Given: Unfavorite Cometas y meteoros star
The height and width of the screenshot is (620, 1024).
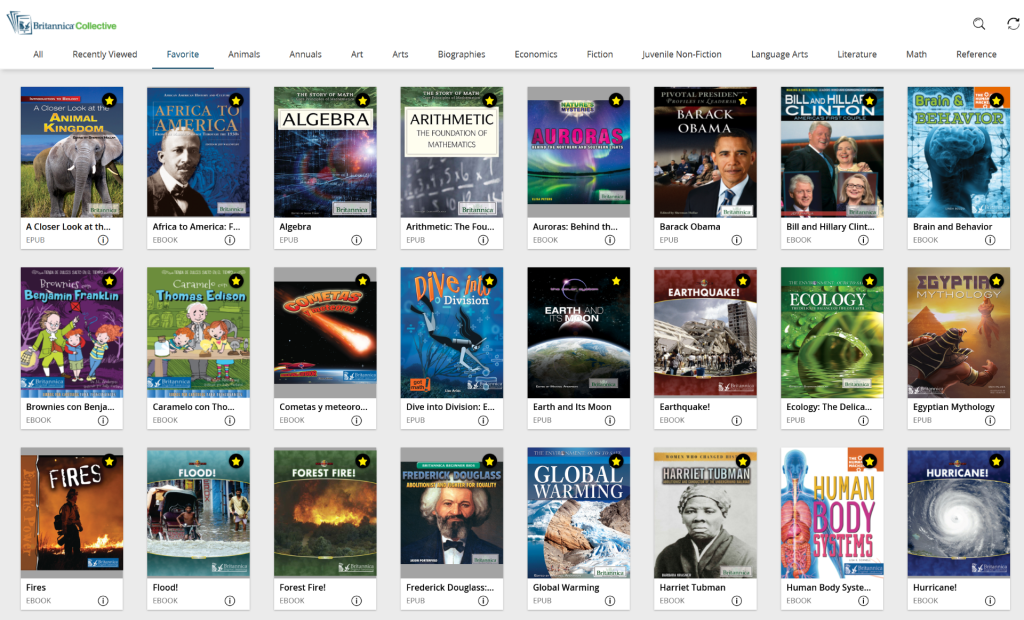Looking at the screenshot, I should (362, 281).
